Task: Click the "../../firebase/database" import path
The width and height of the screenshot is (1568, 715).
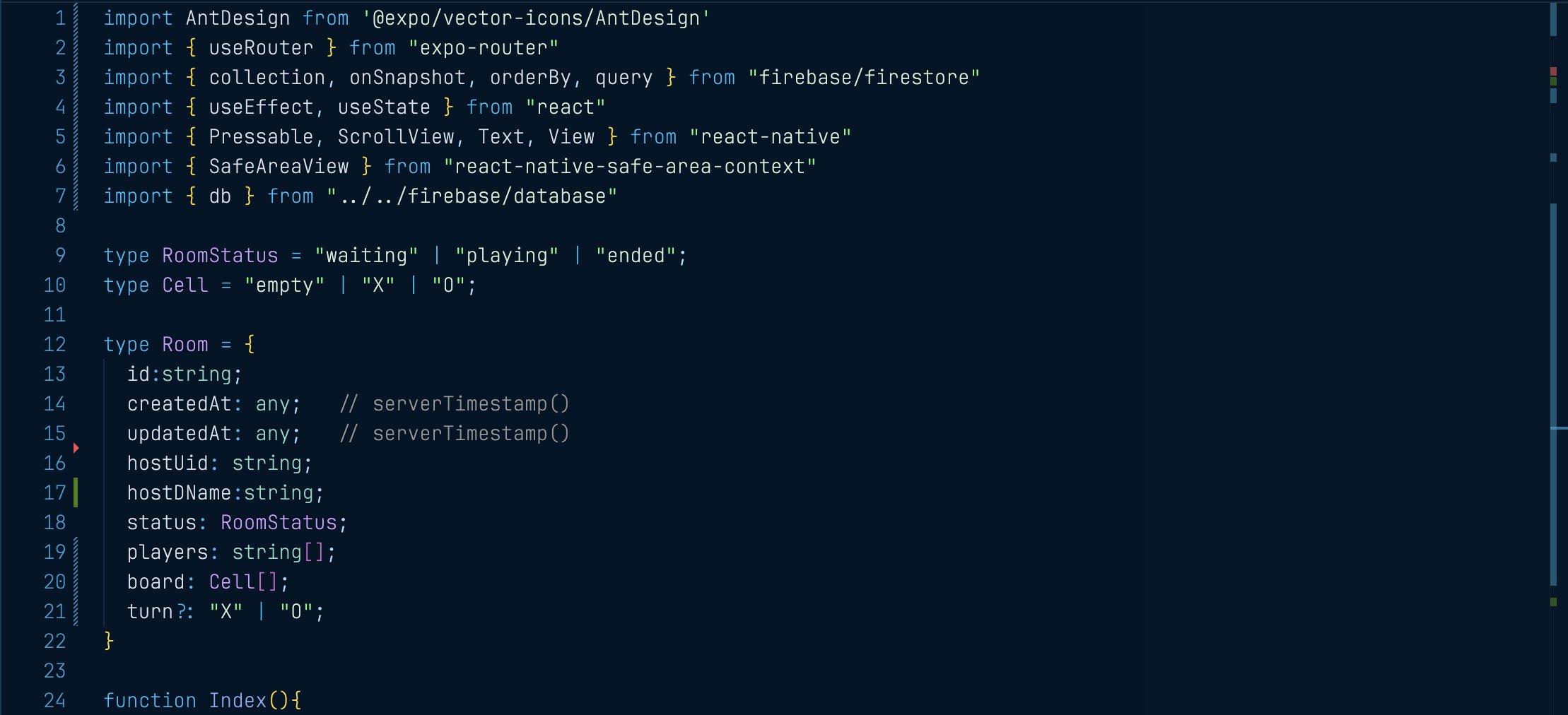Action: (x=472, y=196)
